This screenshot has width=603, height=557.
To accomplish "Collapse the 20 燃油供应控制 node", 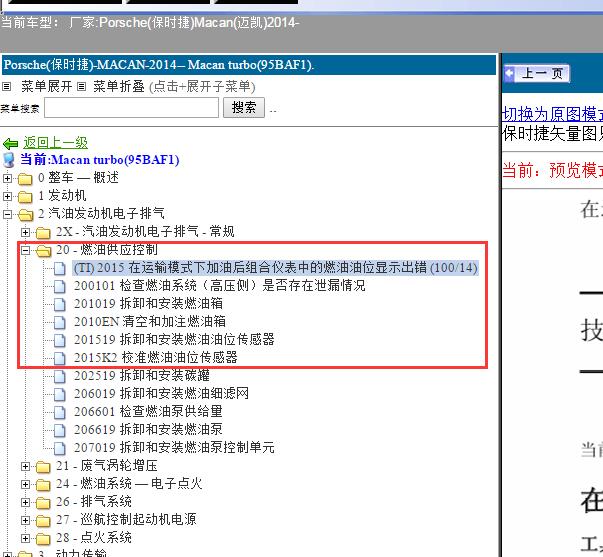I will point(25,250).
